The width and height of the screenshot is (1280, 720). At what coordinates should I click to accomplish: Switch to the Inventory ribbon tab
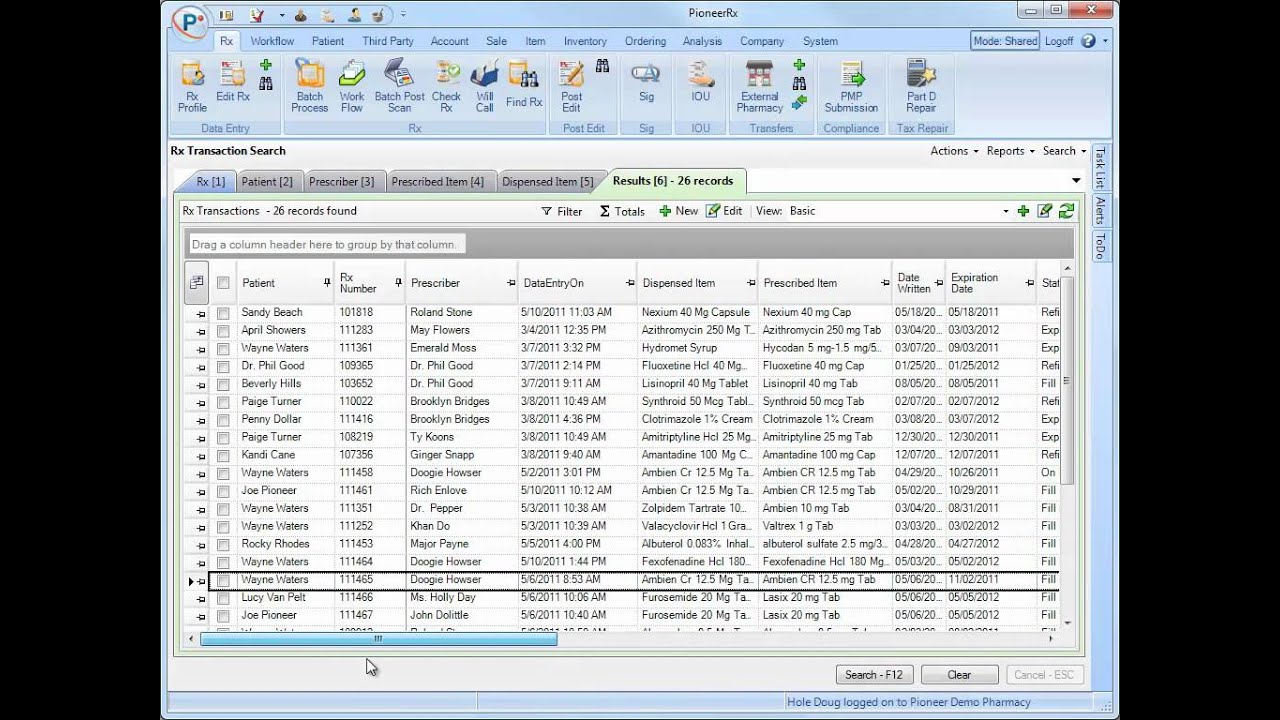click(585, 41)
